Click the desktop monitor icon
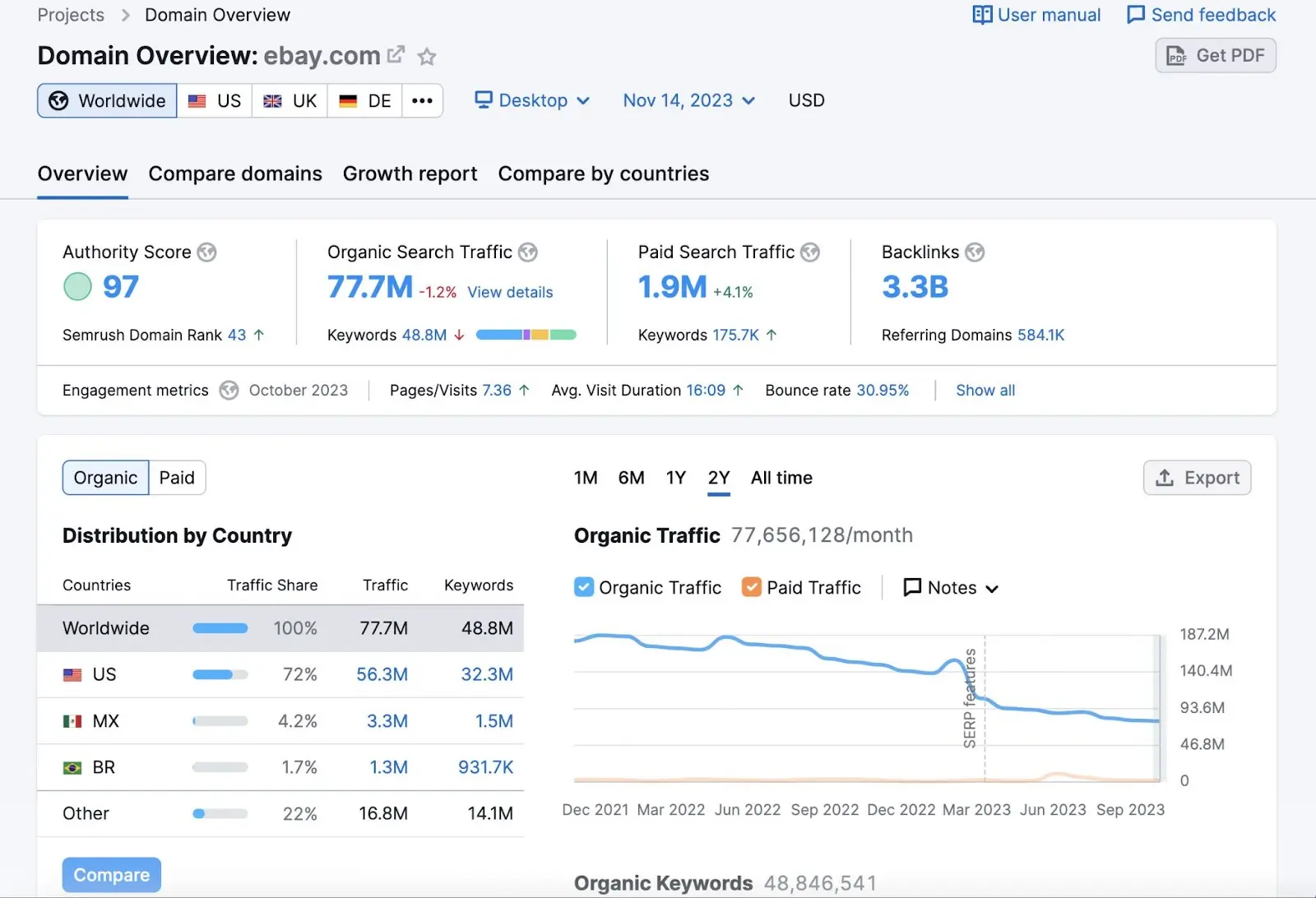Screen dimensions: 1316x898 click(484, 100)
